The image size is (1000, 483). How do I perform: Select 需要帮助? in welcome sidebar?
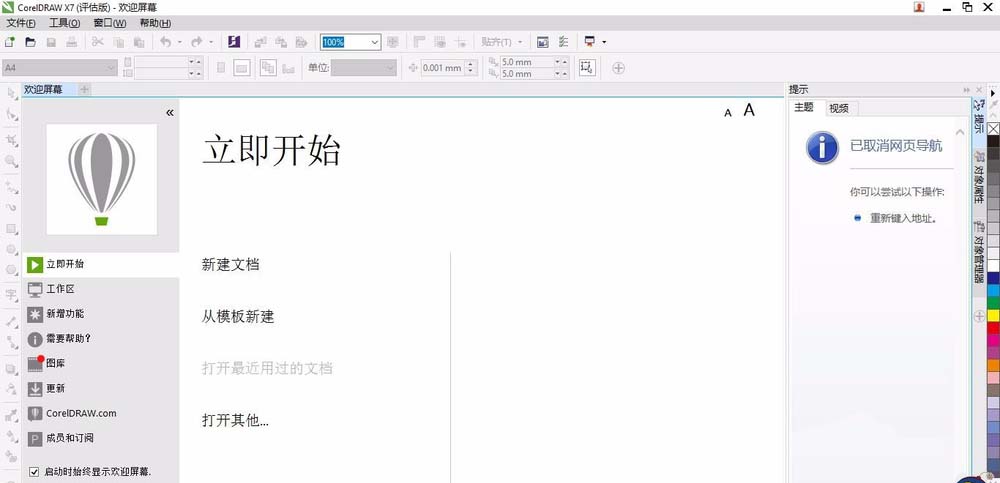click(x=101, y=339)
